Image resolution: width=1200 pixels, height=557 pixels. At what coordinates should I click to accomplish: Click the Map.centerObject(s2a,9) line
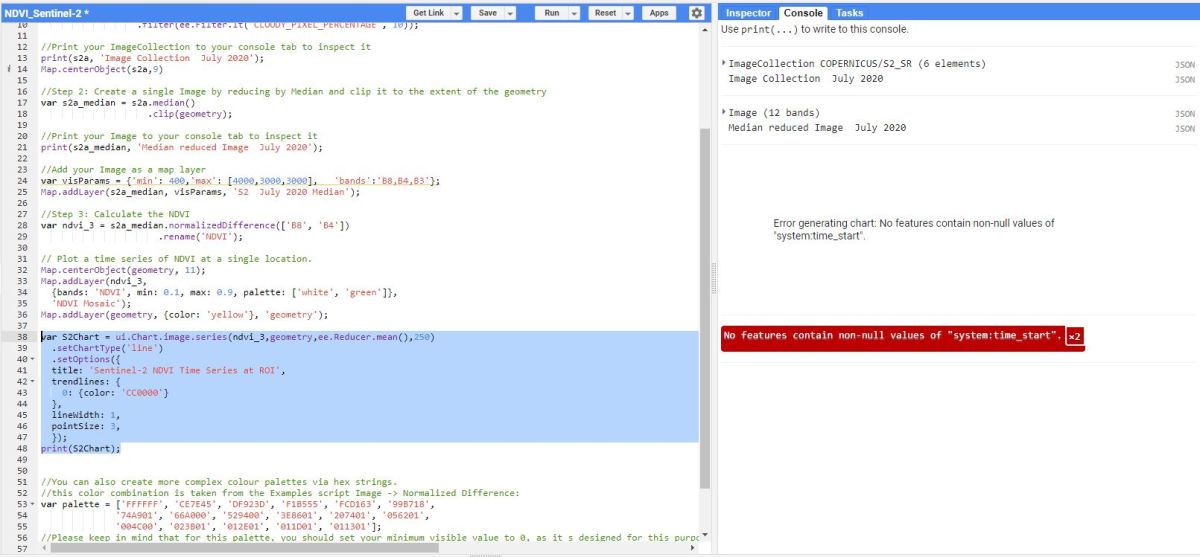pos(100,69)
